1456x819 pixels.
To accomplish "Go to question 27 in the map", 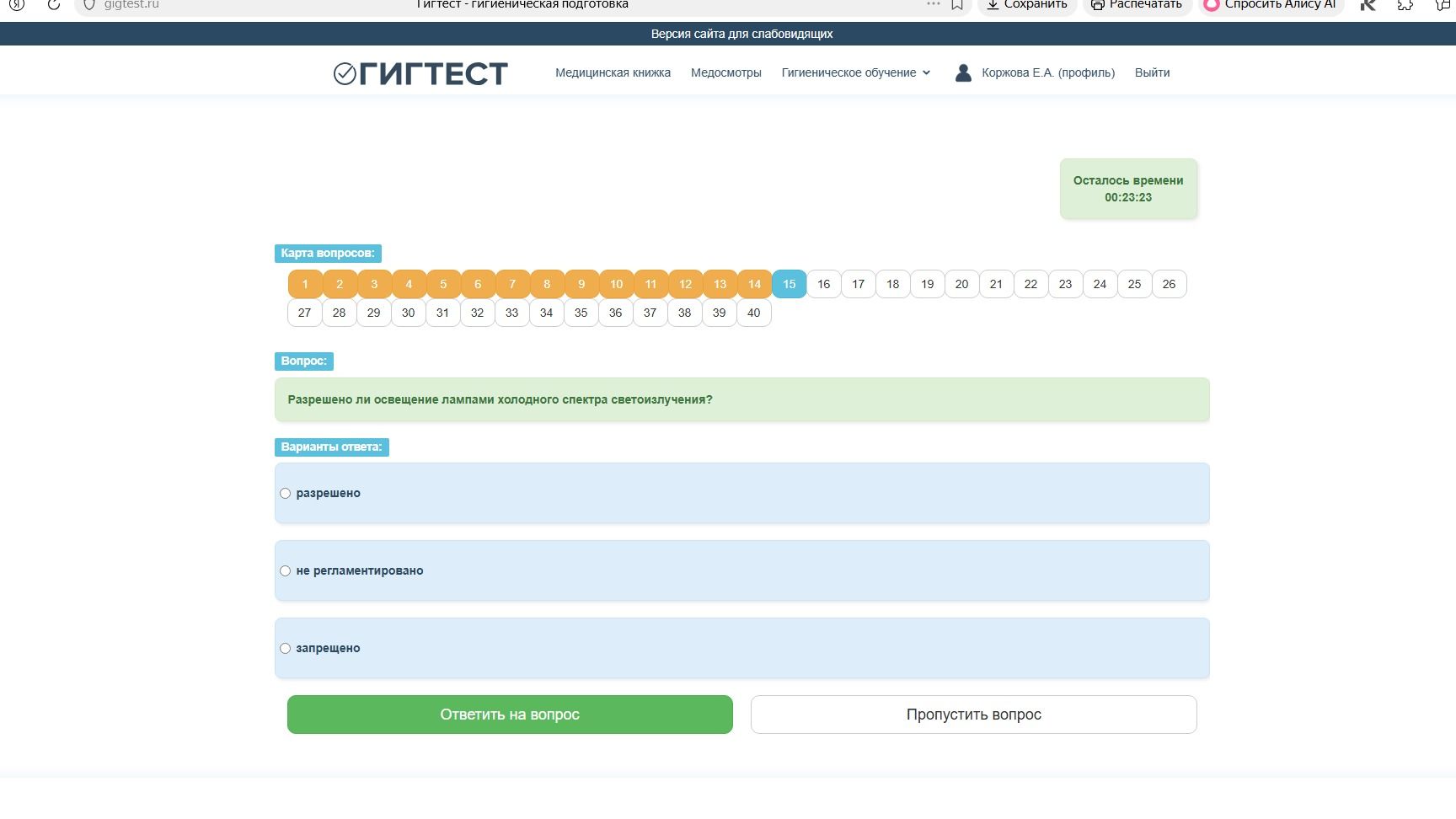I will pos(304,313).
